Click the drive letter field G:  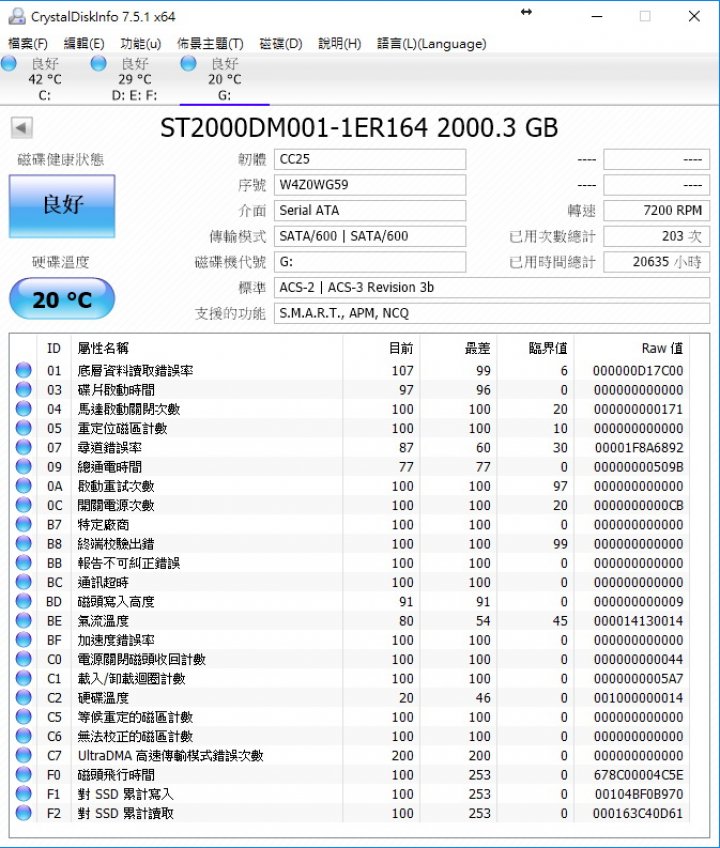tap(370, 262)
